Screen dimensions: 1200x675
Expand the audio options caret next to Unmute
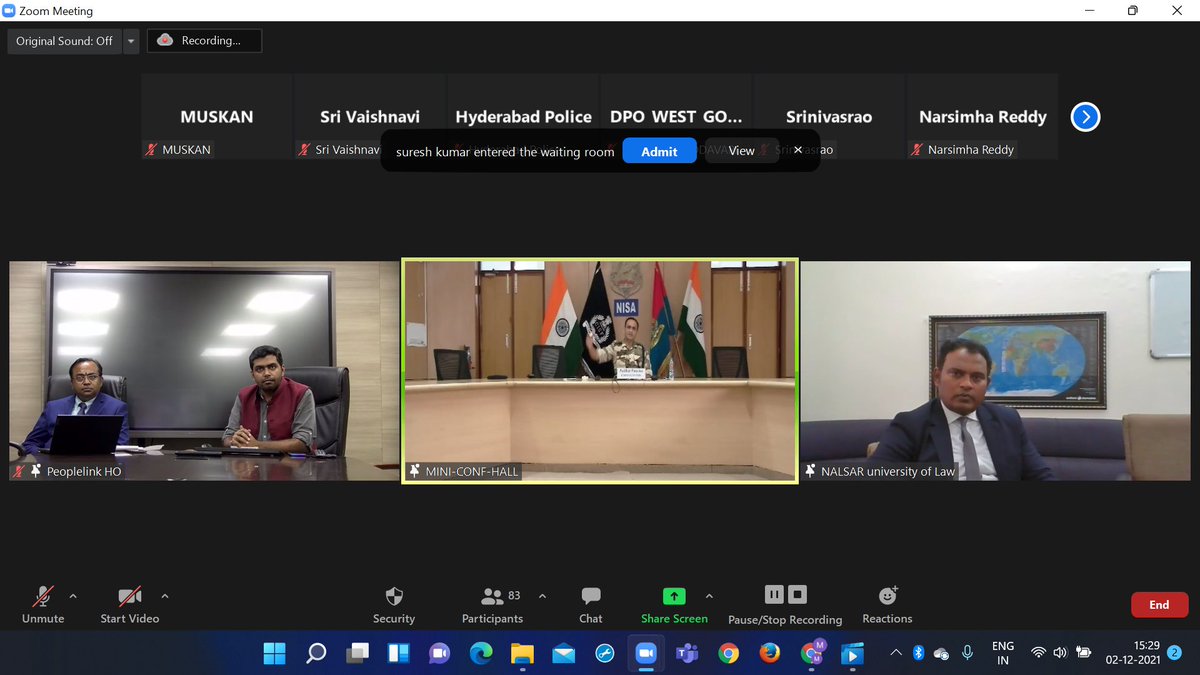point(73,596)
